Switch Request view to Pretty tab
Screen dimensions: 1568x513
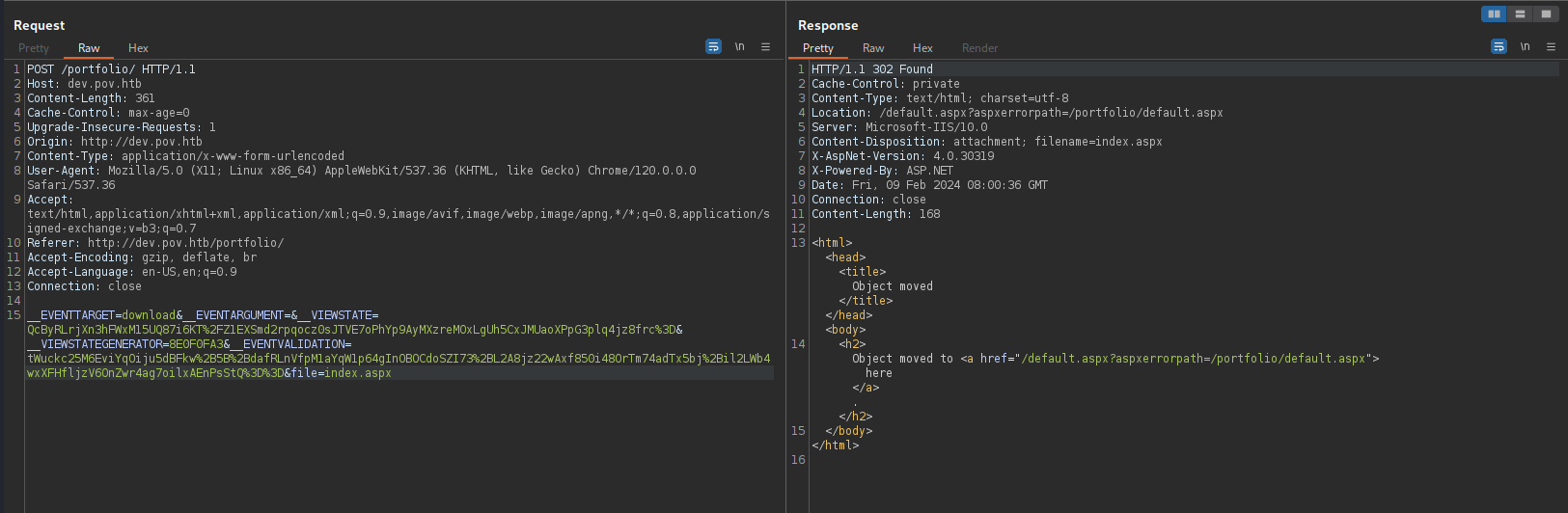coord(34,48)
